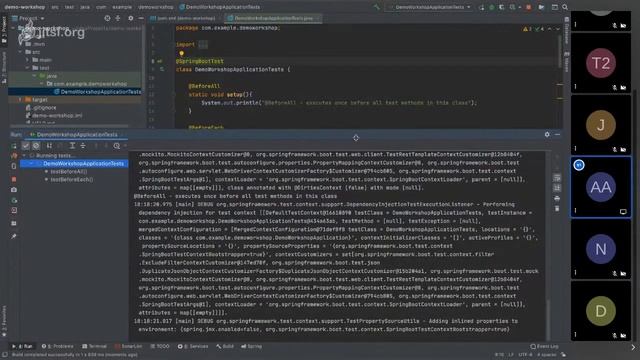Image resolution: width=640 pixels, height=360 pixels.
Task: Open the run configuration dropdown
Action: (430, 7)
